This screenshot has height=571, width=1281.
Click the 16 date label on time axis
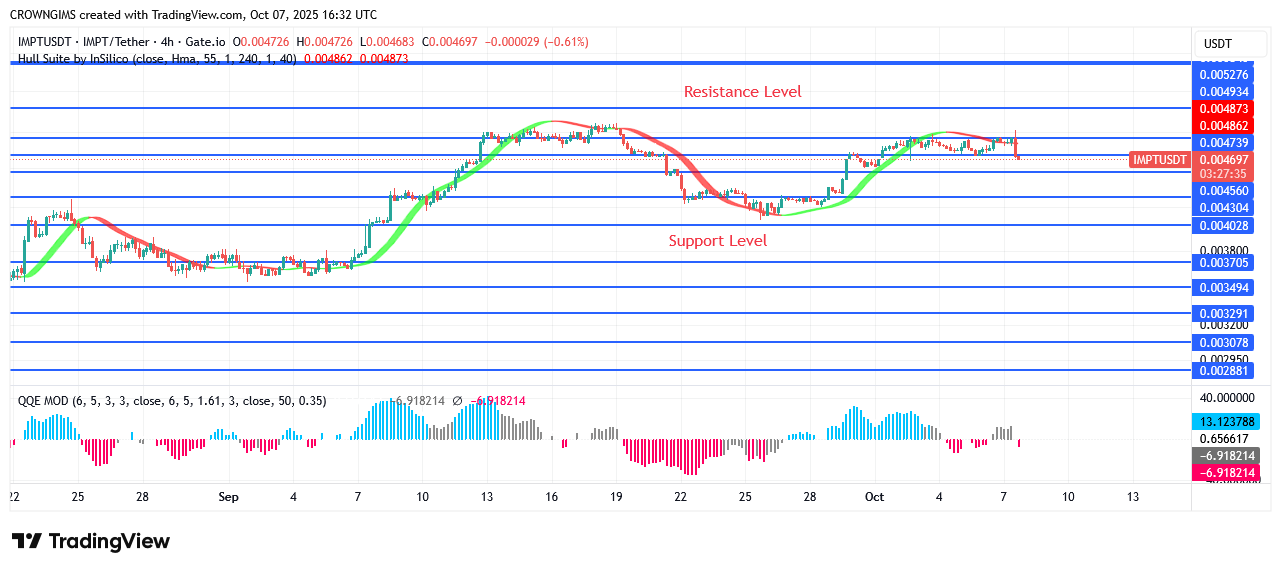551,497
